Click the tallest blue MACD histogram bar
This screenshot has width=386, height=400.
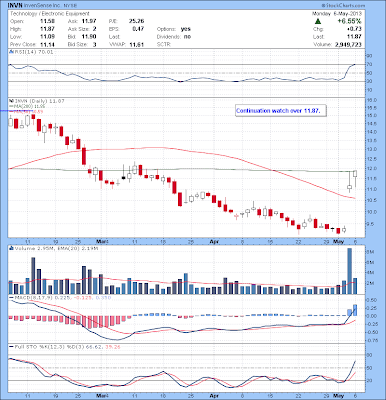coord(355,310)
